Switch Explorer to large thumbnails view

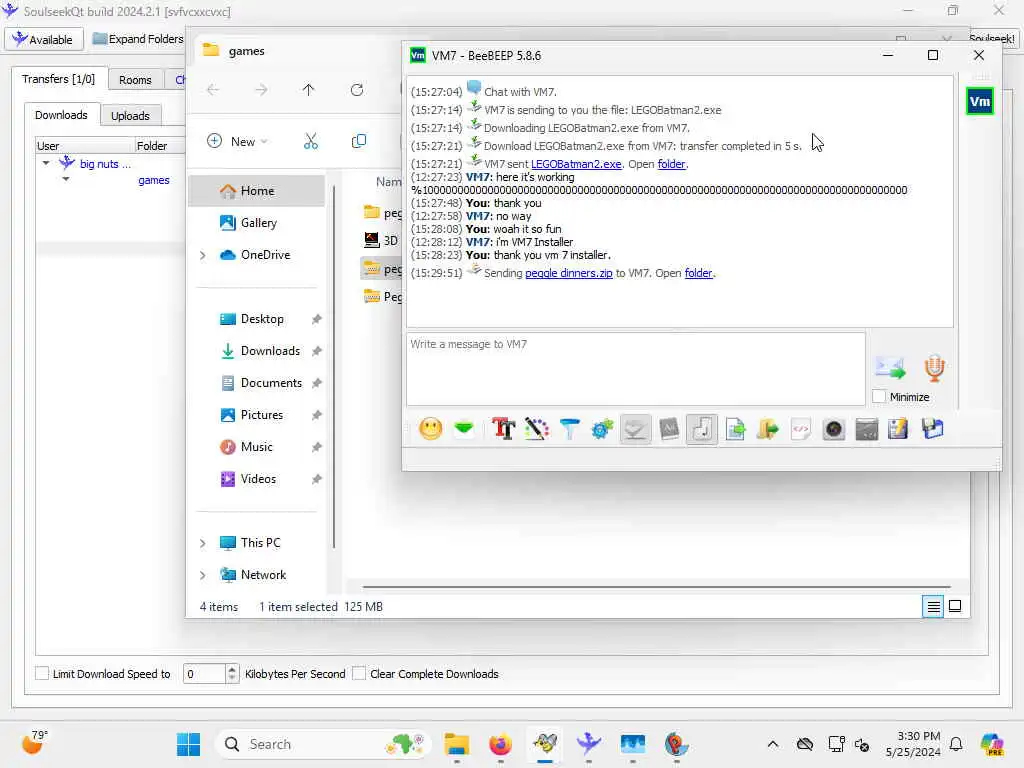[955, 607]
